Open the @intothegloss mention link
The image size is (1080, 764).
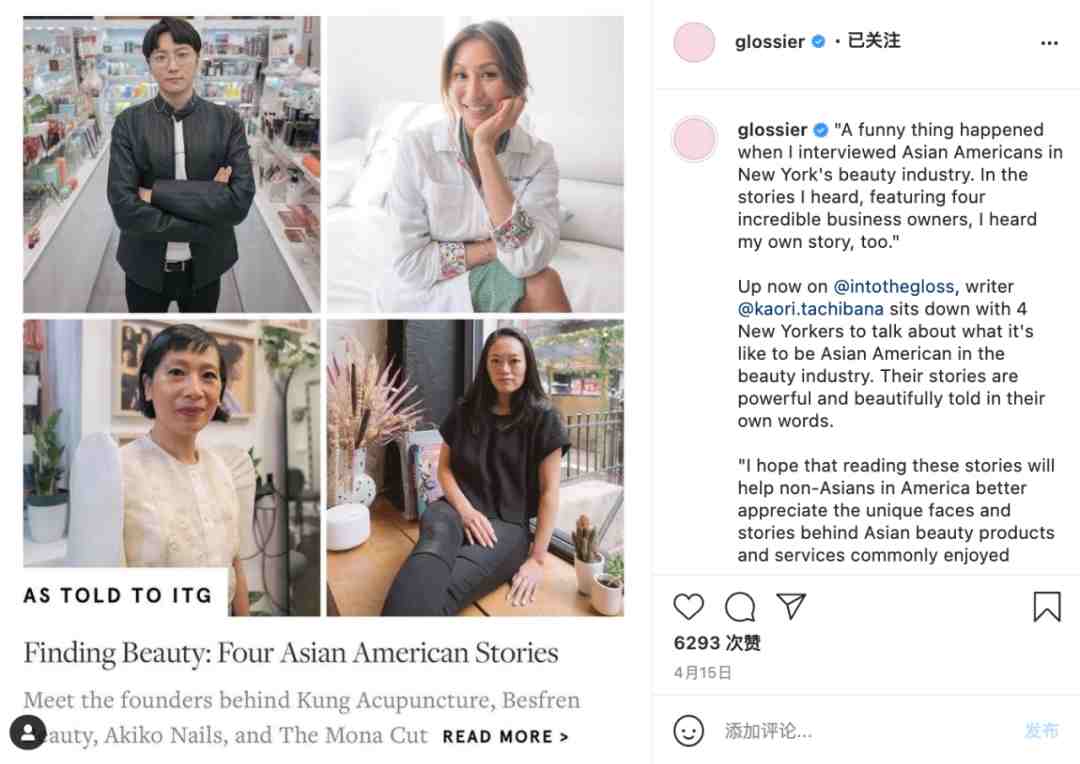[x=894, y=287]
